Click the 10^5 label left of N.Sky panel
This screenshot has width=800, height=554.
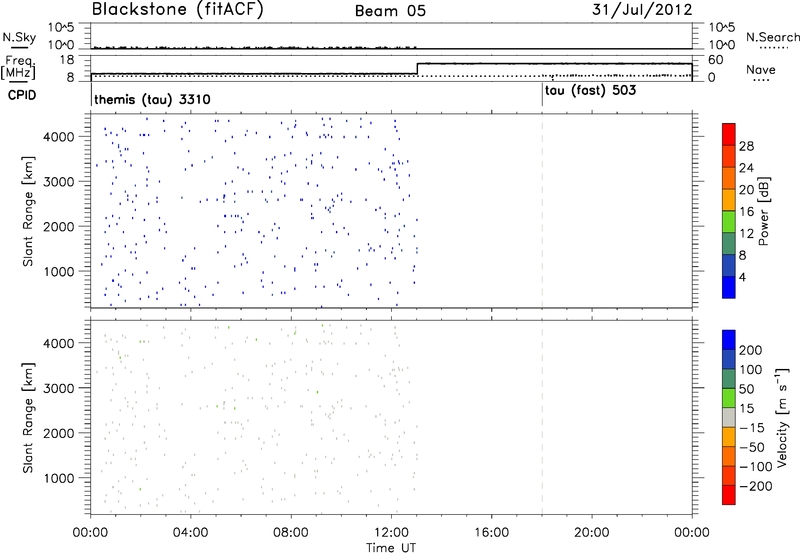pyautogui.click(x=61, y=28)
